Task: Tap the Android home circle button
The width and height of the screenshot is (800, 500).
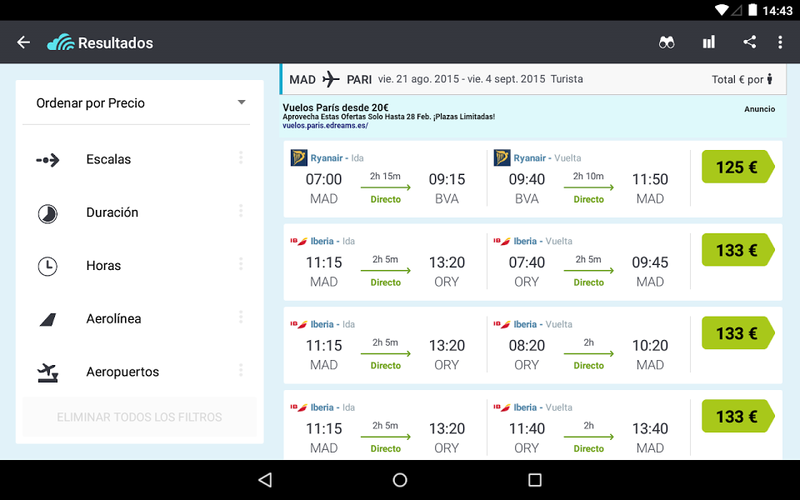Action: (400, 480)
